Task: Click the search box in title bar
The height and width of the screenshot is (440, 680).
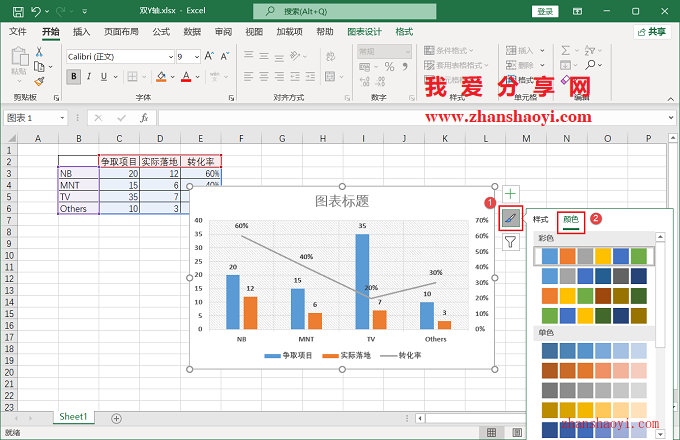Action: click(345, 11)
